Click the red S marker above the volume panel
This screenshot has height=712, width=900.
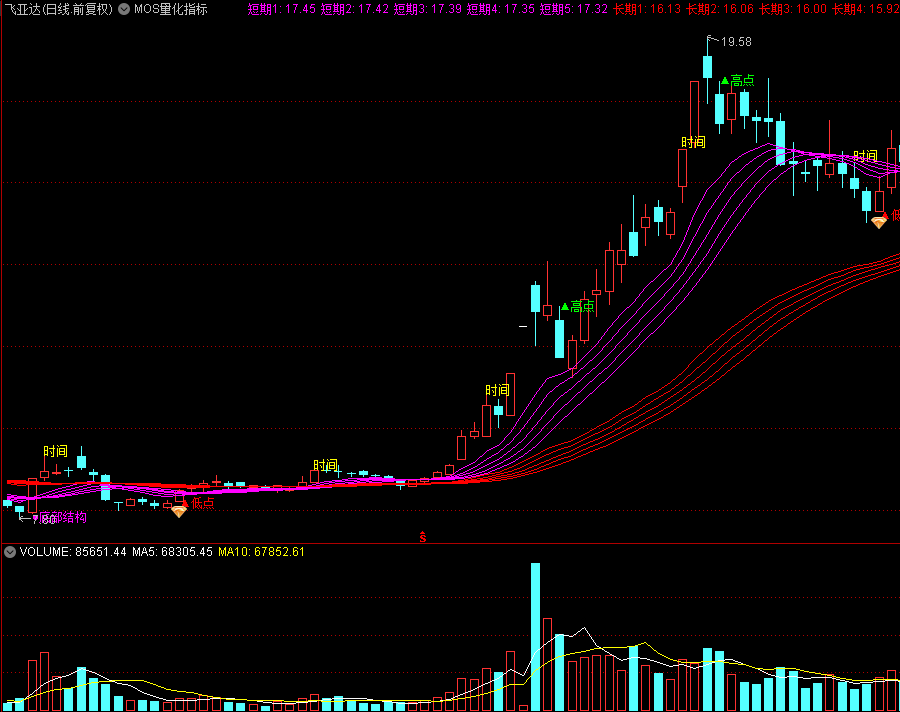point(422,537)
